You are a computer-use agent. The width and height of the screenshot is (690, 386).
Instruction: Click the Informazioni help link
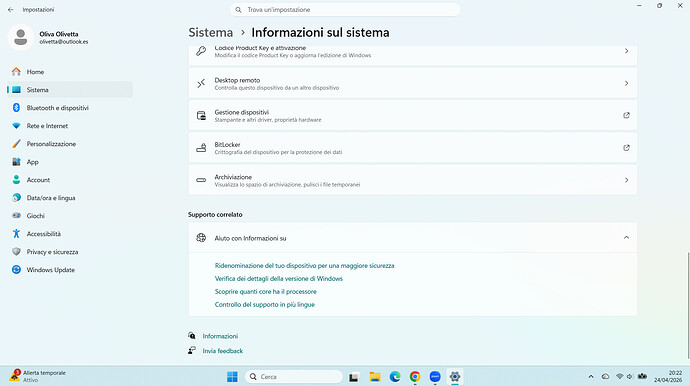220,336
